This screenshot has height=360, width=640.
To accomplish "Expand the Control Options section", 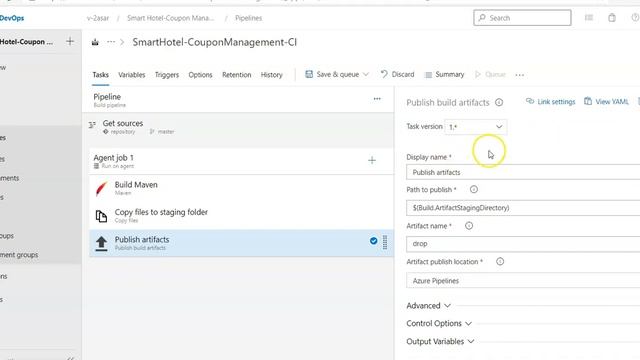I will pyautogui.click(x=439, y=323).
